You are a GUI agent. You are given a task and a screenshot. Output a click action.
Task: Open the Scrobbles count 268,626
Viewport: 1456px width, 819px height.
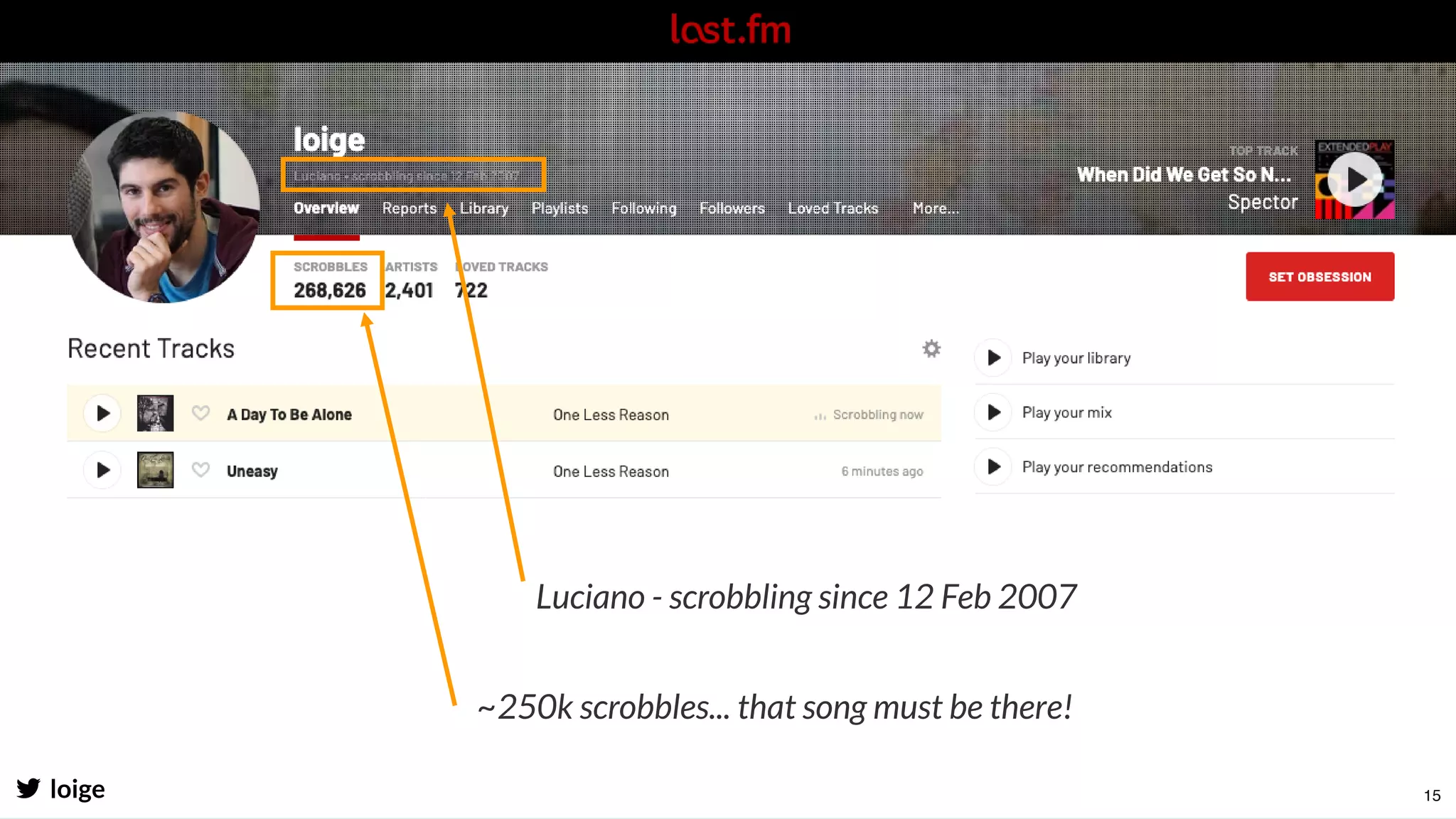(x=330, y=291)
